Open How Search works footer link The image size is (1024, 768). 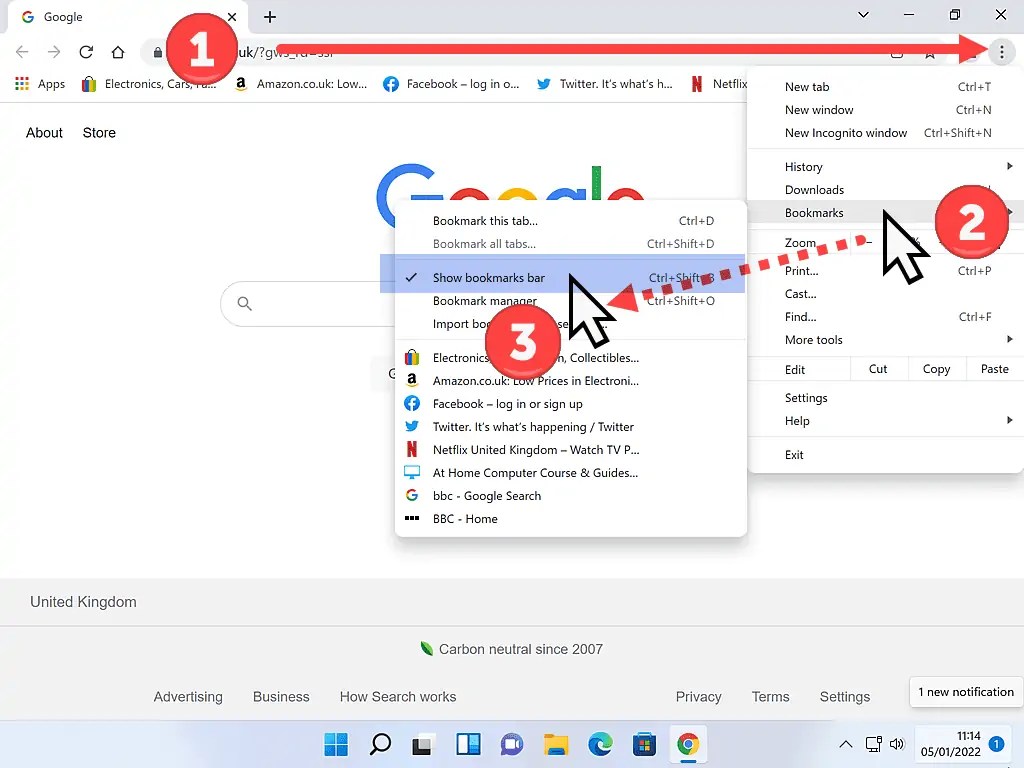[x=398, y=697]
